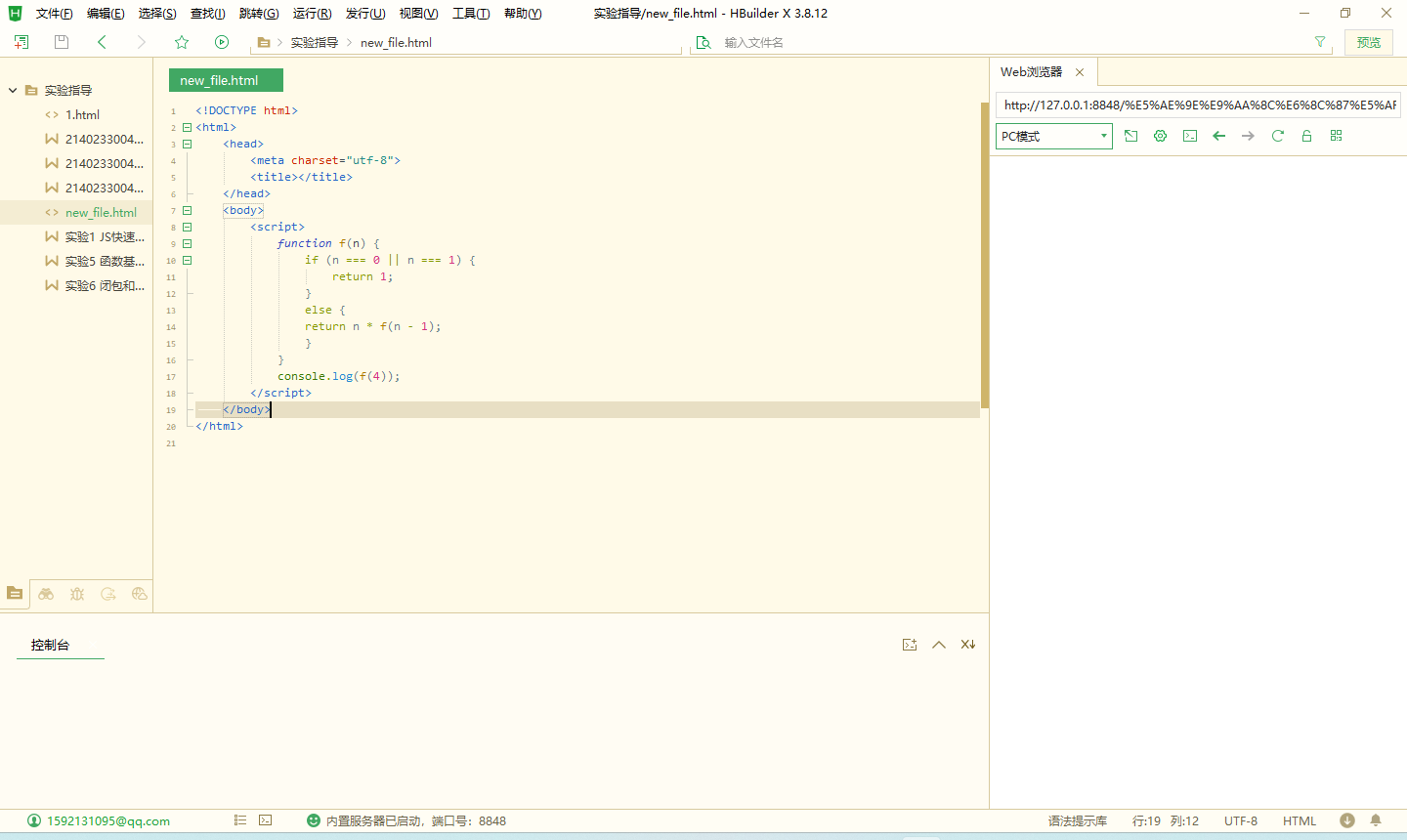The image size is (1407, 840).
Task: Go back with the left chevron toolbar icon
Action: [x=102, y=42]
